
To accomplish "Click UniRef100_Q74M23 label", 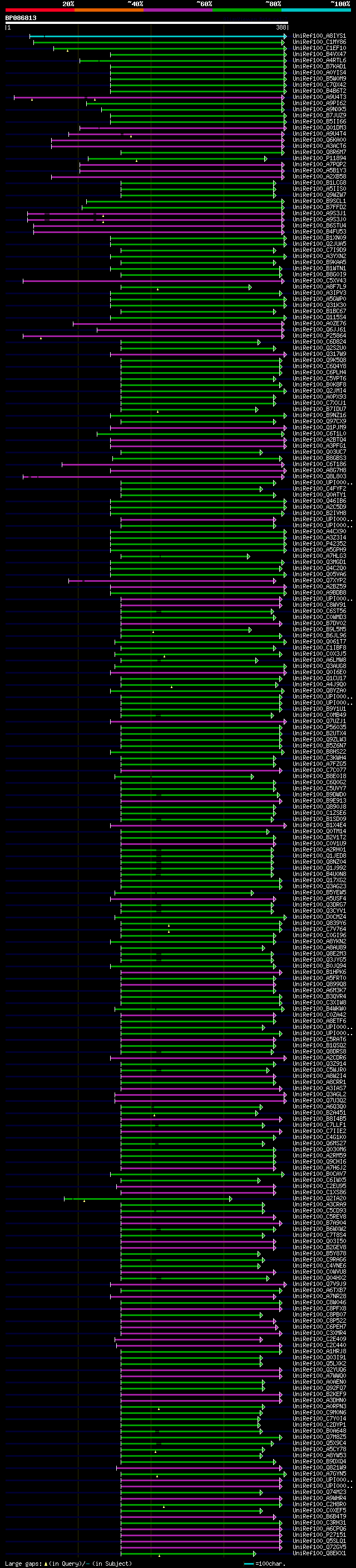I will 319,1492.
